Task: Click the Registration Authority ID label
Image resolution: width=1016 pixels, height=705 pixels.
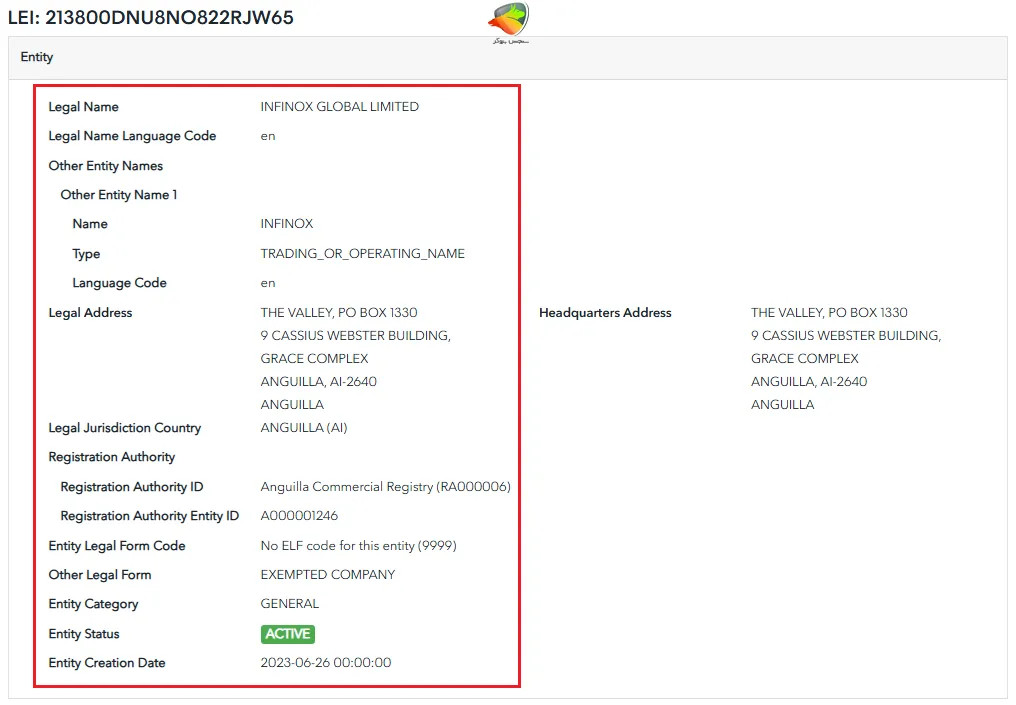Action: tap(131, 487)
